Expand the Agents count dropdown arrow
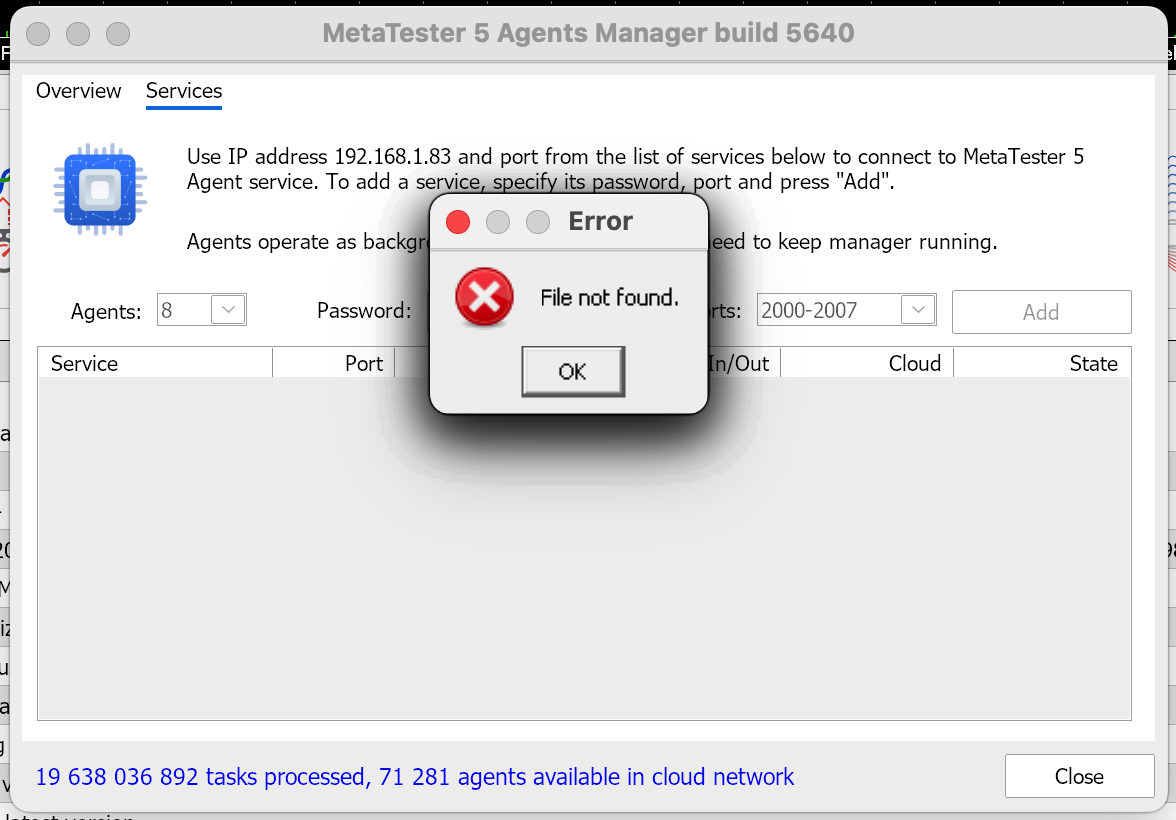1176x820 pixels. tap(229, 310)
